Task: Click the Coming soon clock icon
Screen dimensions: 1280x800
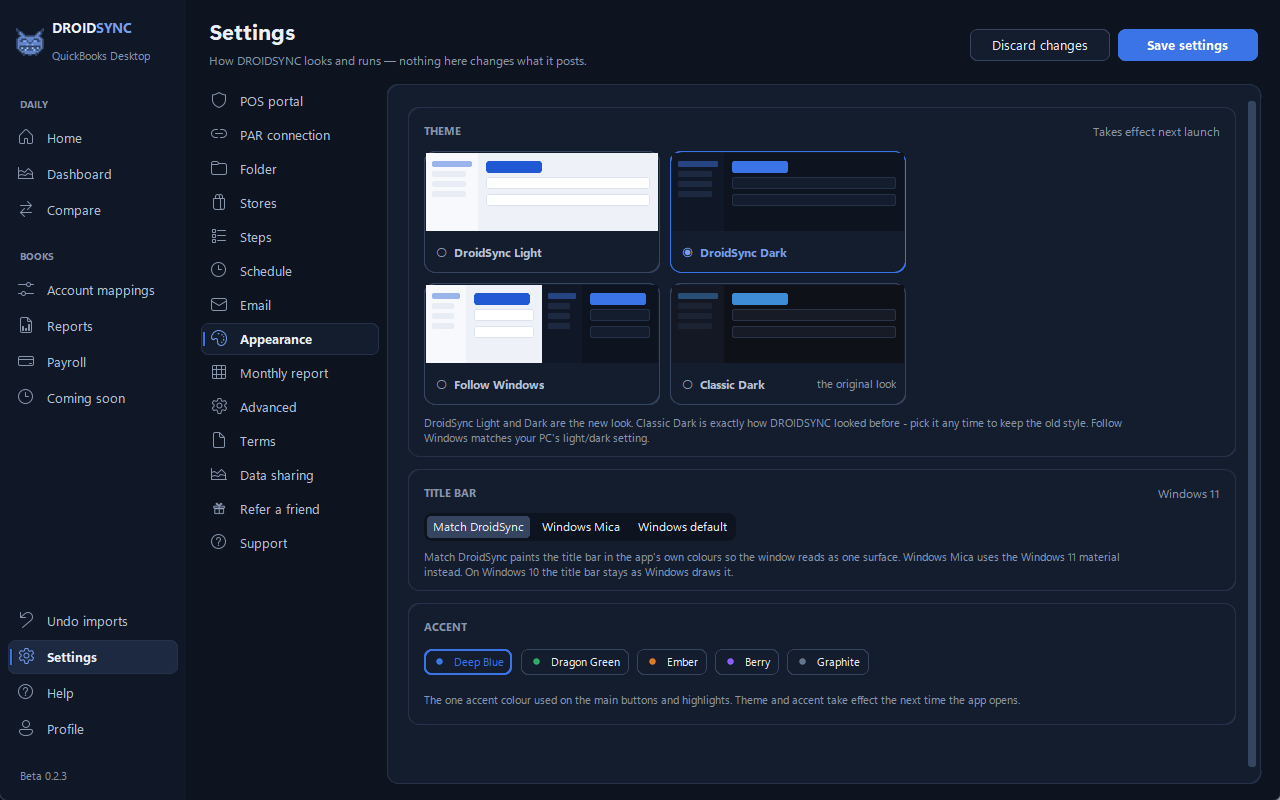Action: (27, 398)
